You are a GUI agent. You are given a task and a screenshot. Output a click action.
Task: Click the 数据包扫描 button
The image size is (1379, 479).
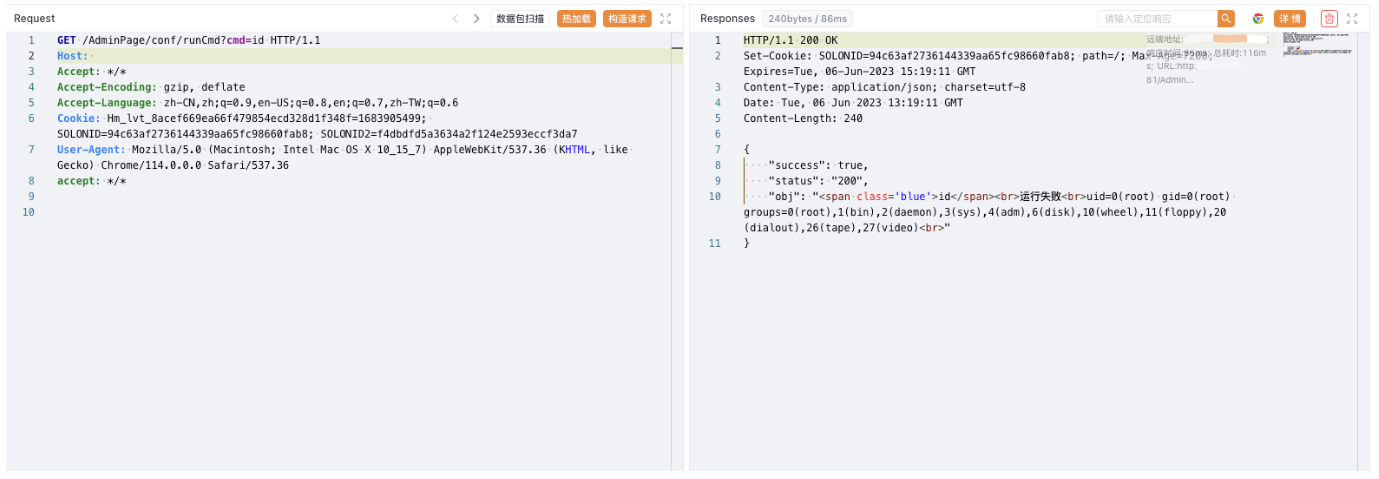pos(520,19)
